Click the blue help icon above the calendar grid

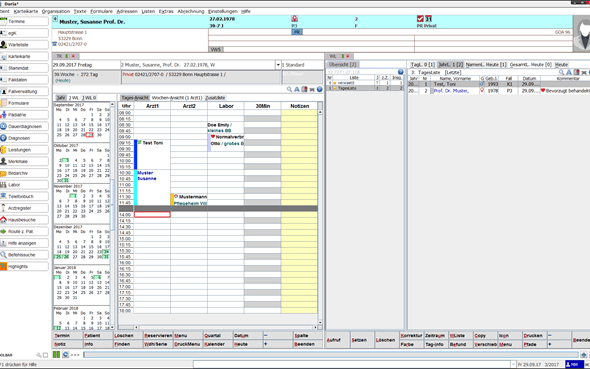(x=319, y=89)
